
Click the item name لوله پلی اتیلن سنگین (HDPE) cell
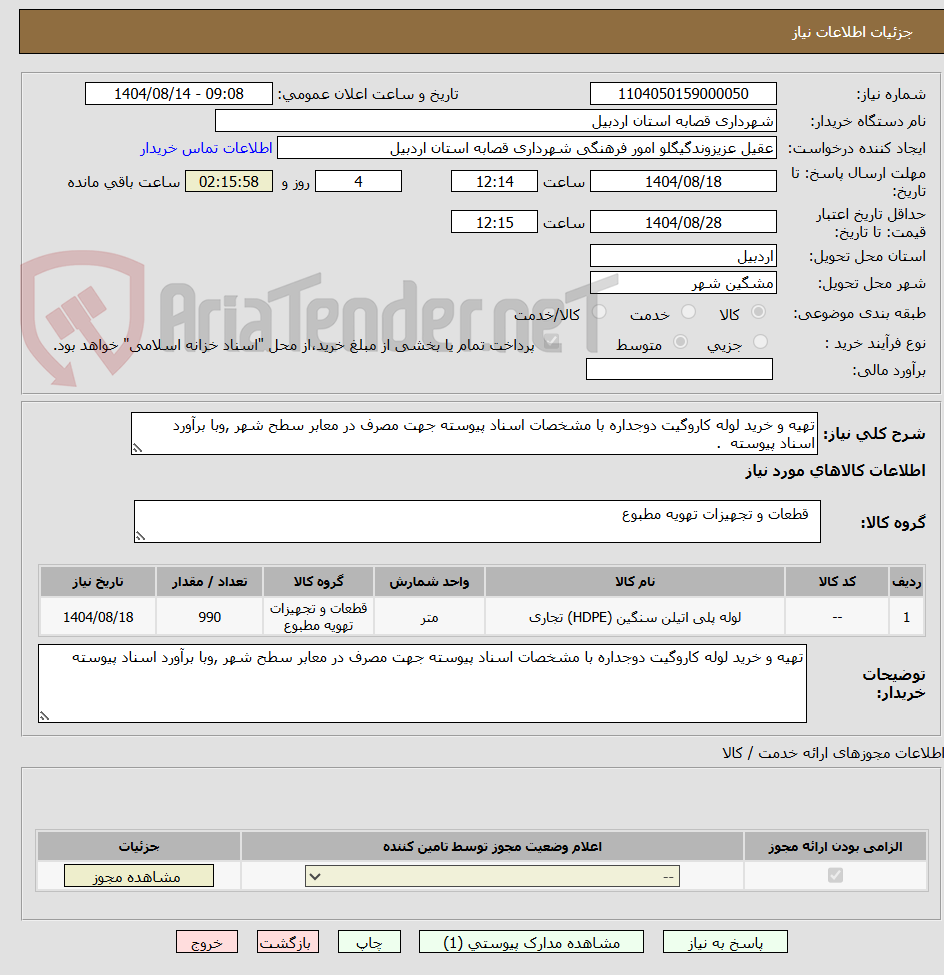click(635, 617)
